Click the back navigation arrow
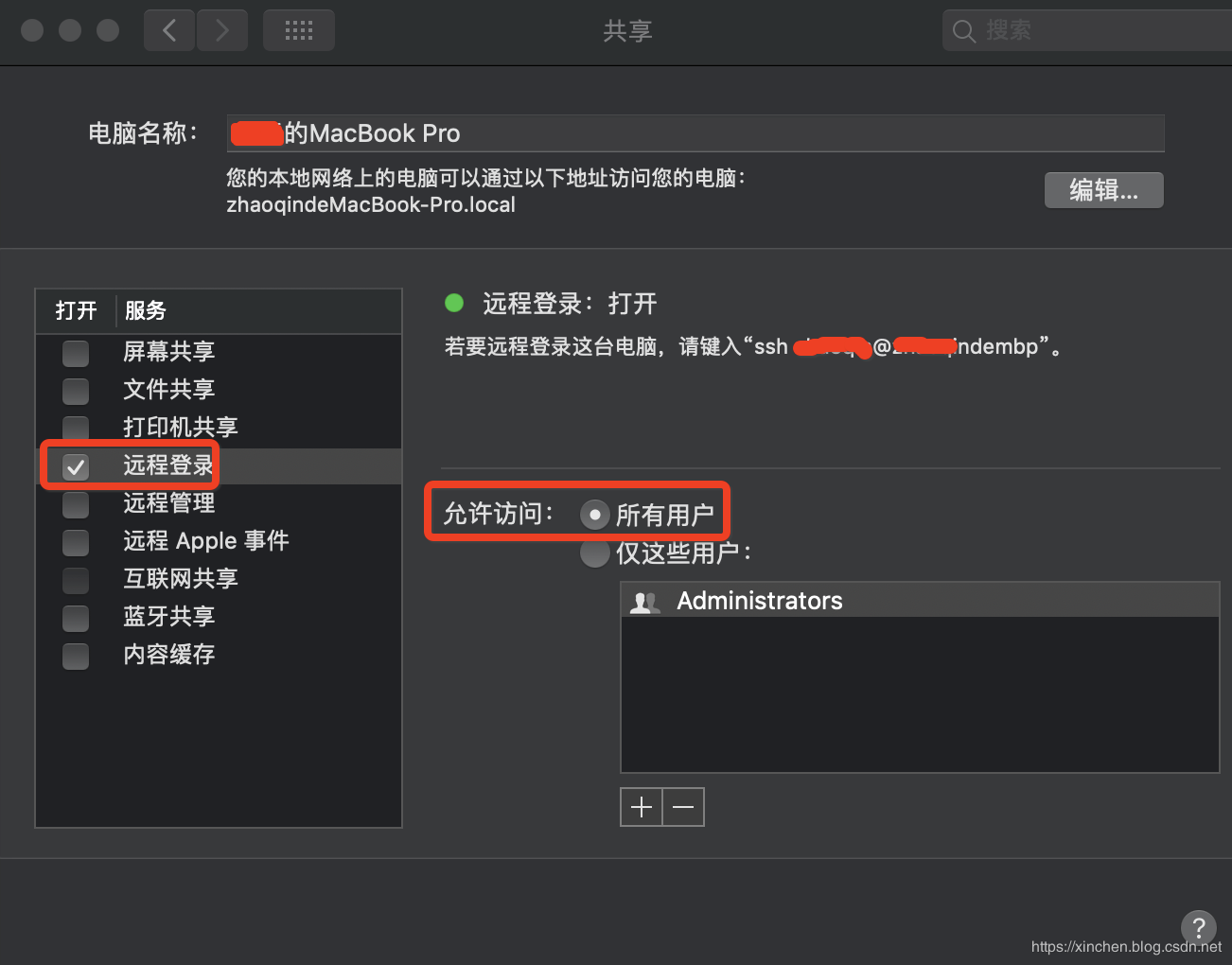The height and width of the screenshot is (965, 1232). point(168,29)
